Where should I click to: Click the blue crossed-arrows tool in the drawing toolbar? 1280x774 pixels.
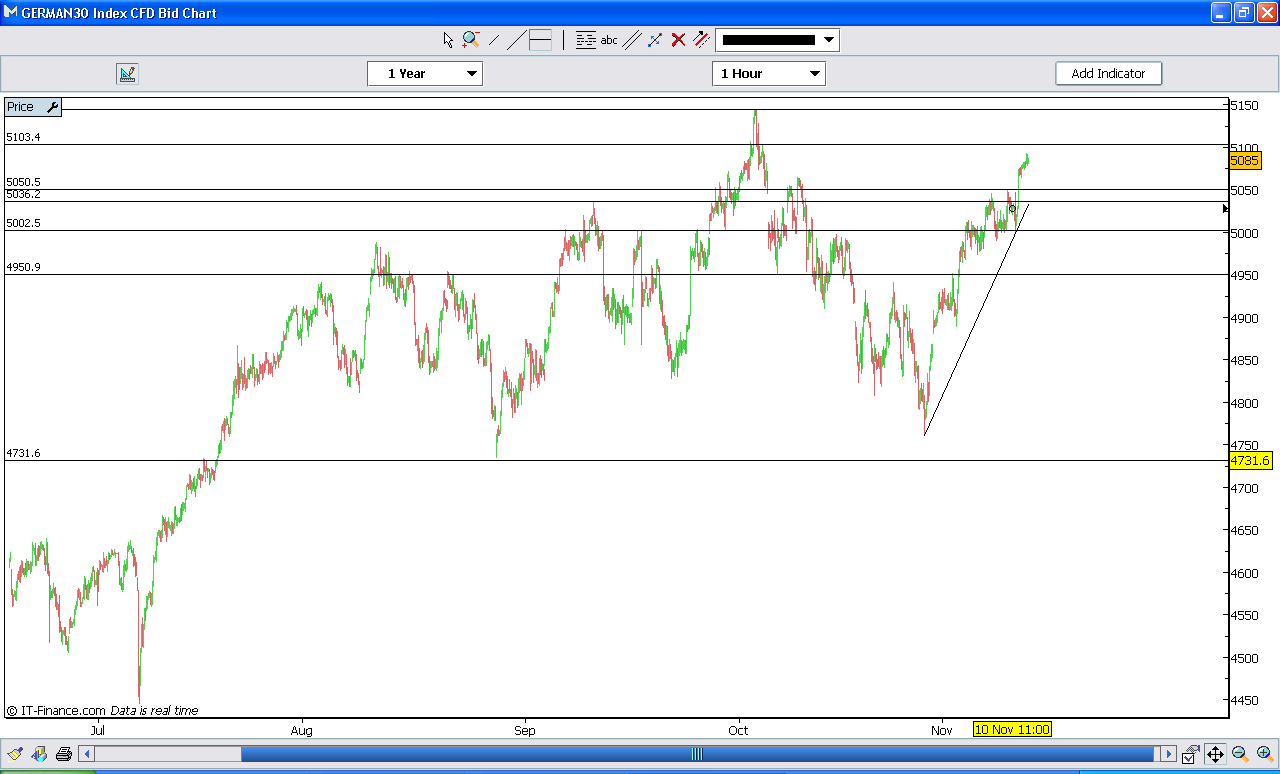pyautogui.click(x=655, y=40)
